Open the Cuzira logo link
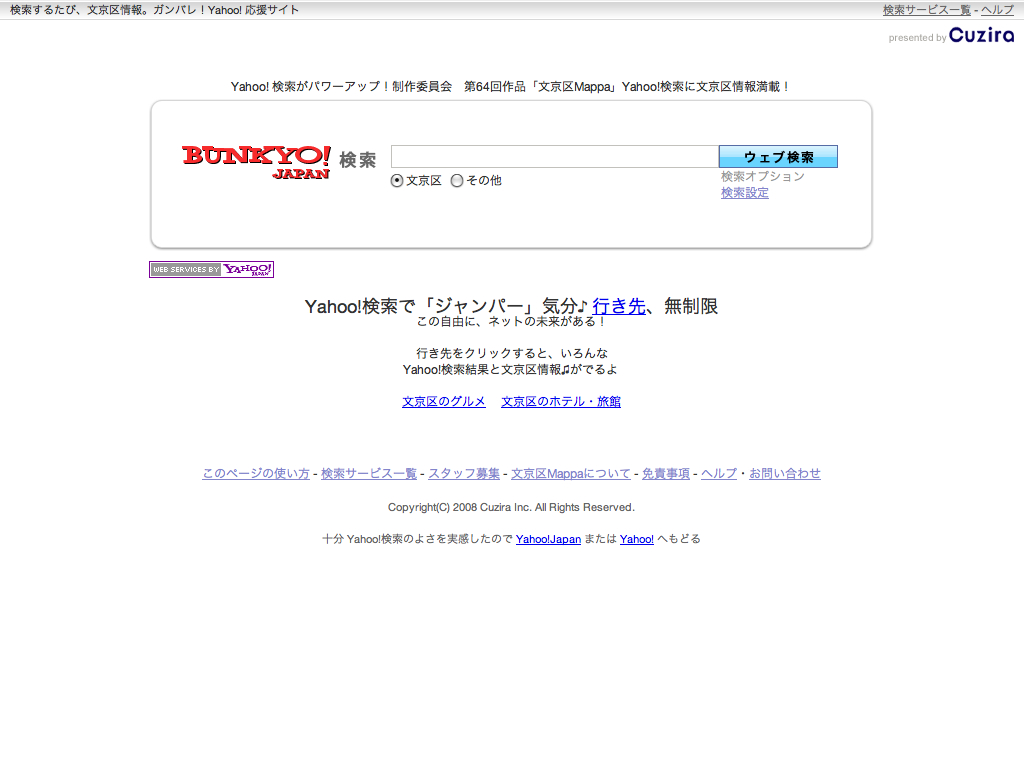Viewport: 1024px width, 768px height. [x=981, y=35]
